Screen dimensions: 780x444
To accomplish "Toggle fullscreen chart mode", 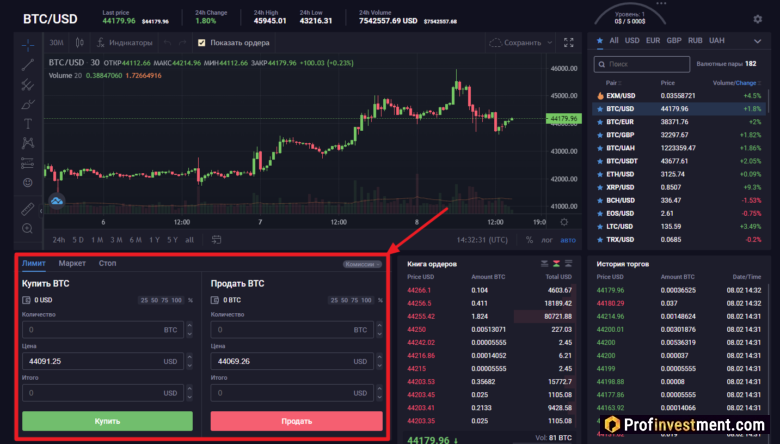I will (569, 43).
